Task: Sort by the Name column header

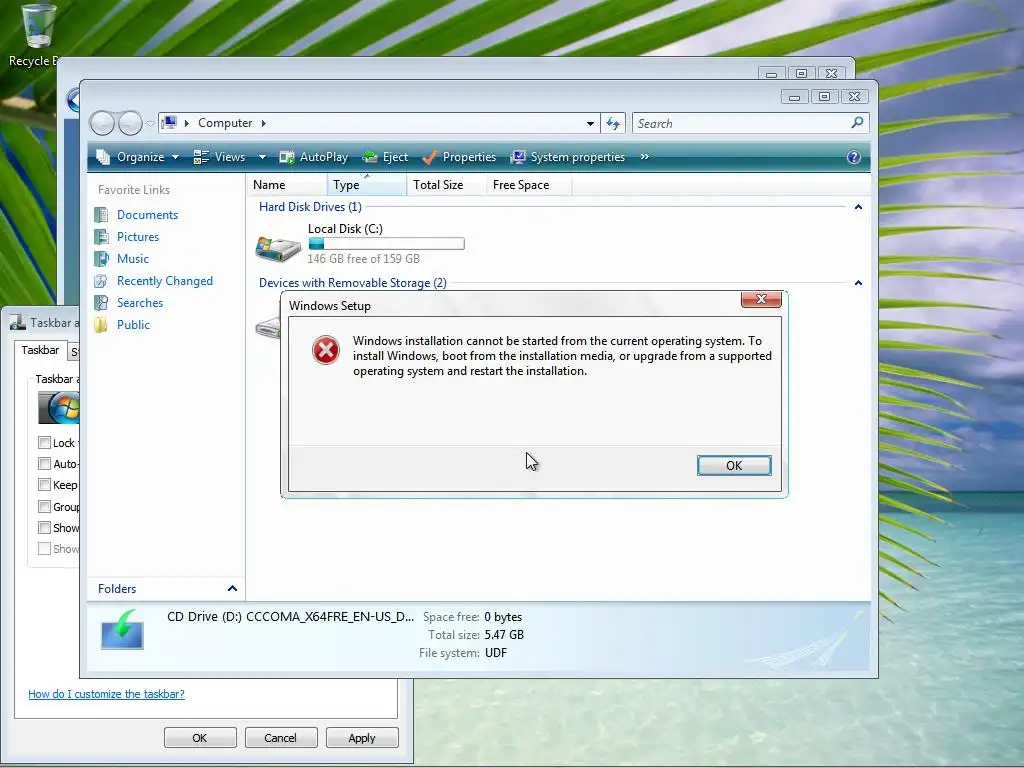Action: 287,185
